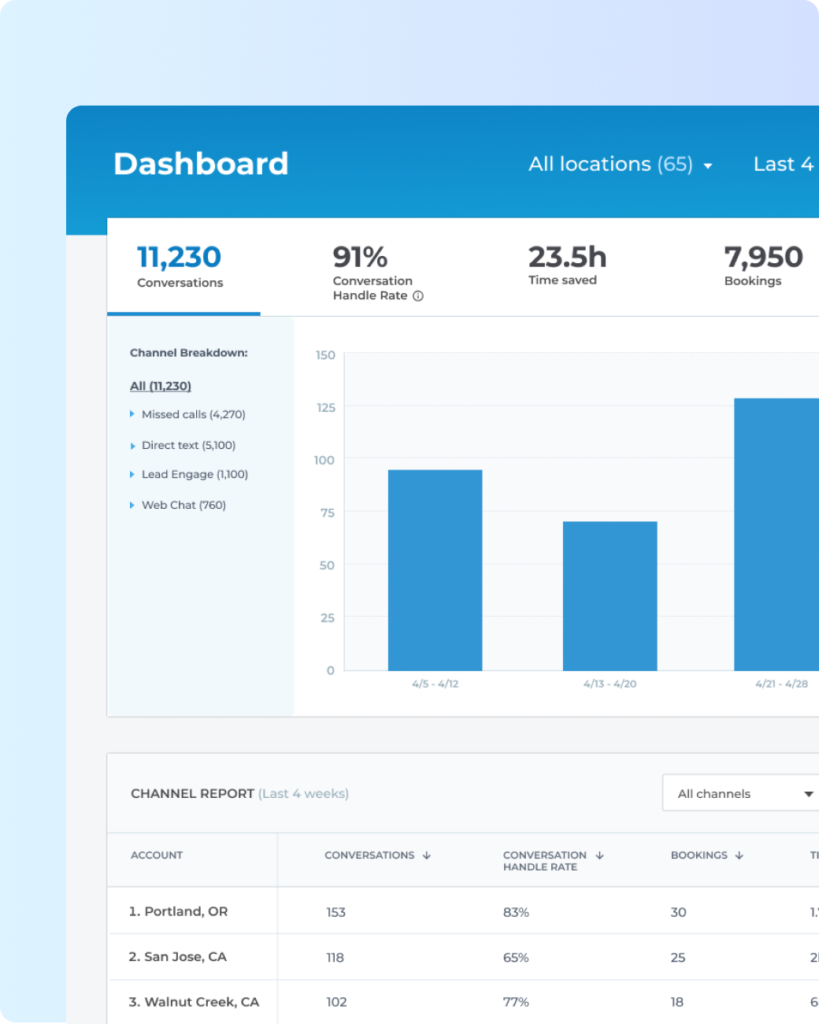Click the Account column header
Screen dimensions: 819x1024
pyautogui.click(x=157, y=856)
